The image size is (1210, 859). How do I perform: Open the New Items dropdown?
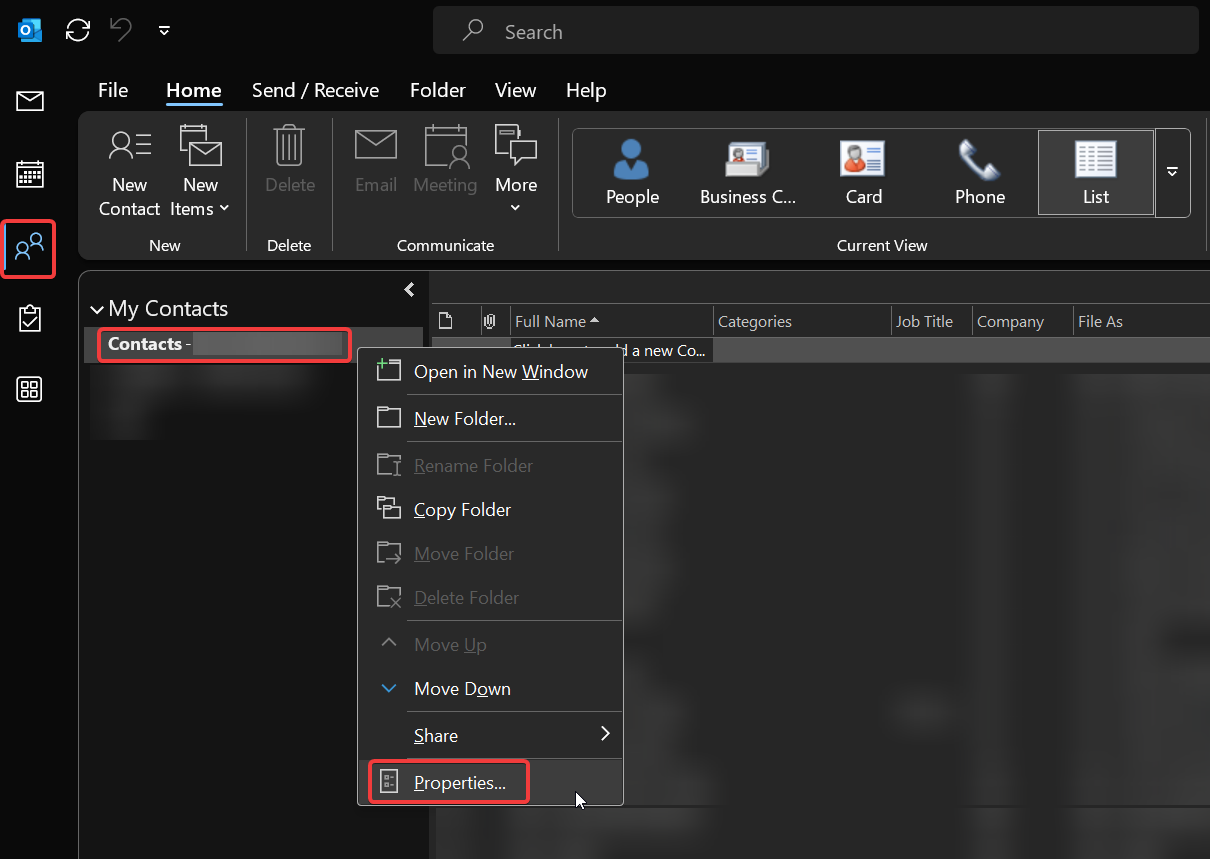point(200,171)
